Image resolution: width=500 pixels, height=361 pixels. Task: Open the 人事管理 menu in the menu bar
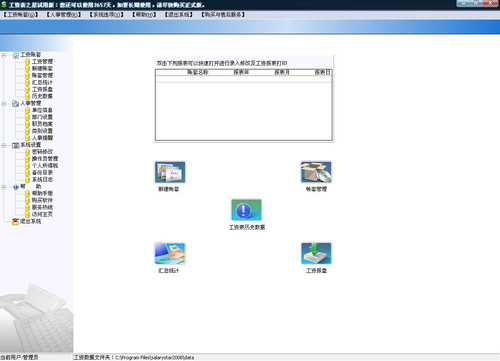tap(64, 15)
